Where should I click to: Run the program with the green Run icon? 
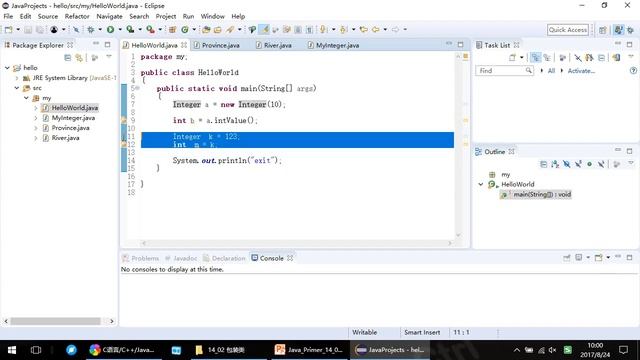pos(111,29)
